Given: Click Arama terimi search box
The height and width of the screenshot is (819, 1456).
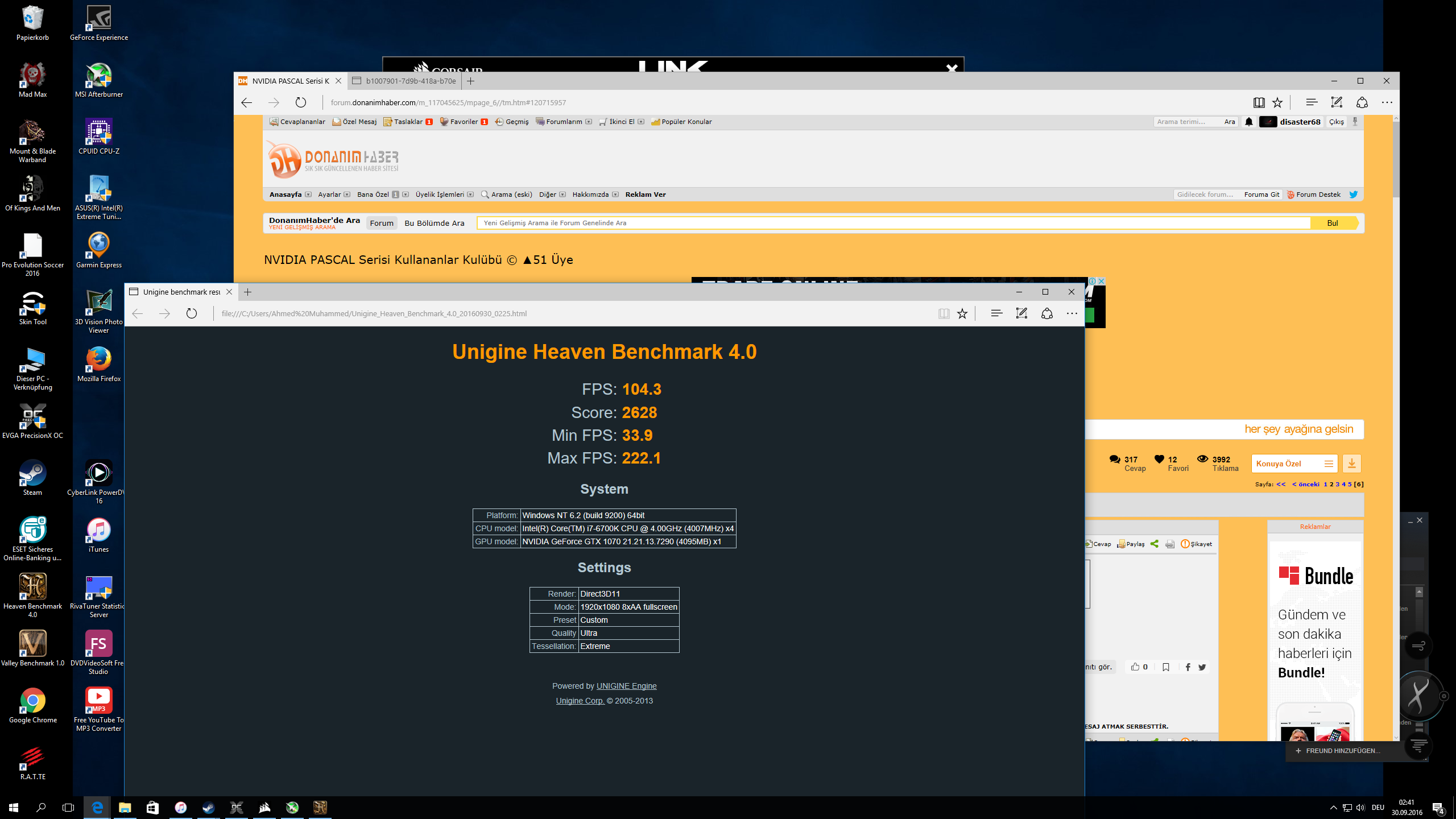Looking at the screenshot, I should pyautogui.click(x=1186, y=122).
